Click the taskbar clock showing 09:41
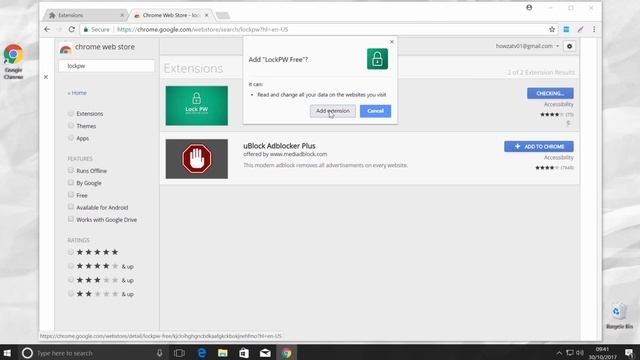 tap(602, 353)
